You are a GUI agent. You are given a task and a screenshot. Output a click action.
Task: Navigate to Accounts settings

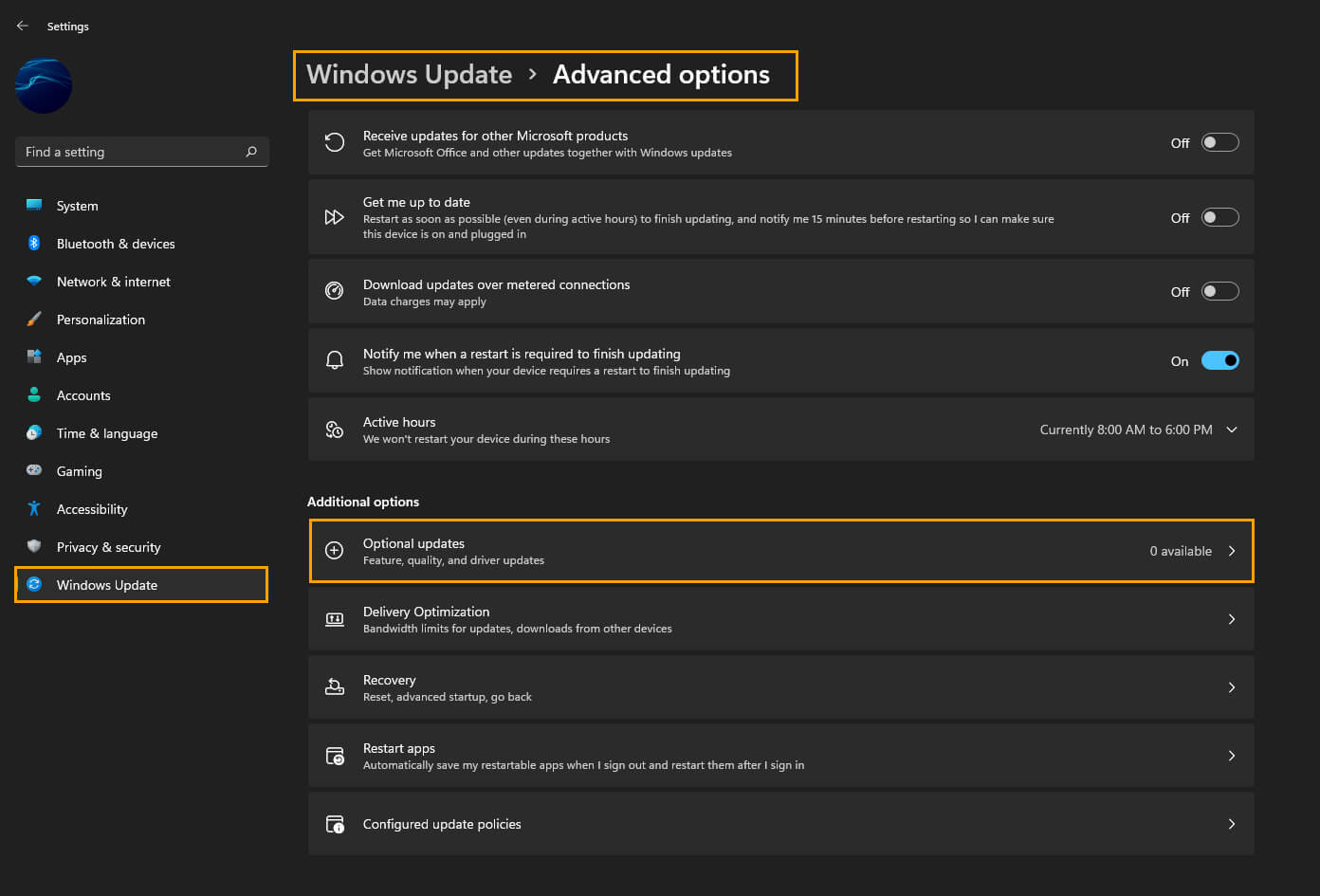[142, 395]
